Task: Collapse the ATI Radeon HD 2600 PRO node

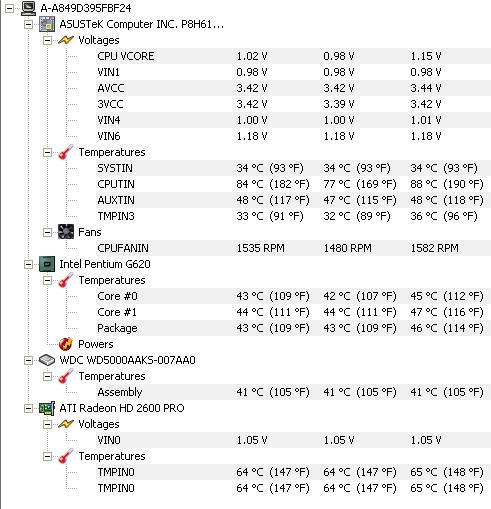Action: [x=29, y=408]
